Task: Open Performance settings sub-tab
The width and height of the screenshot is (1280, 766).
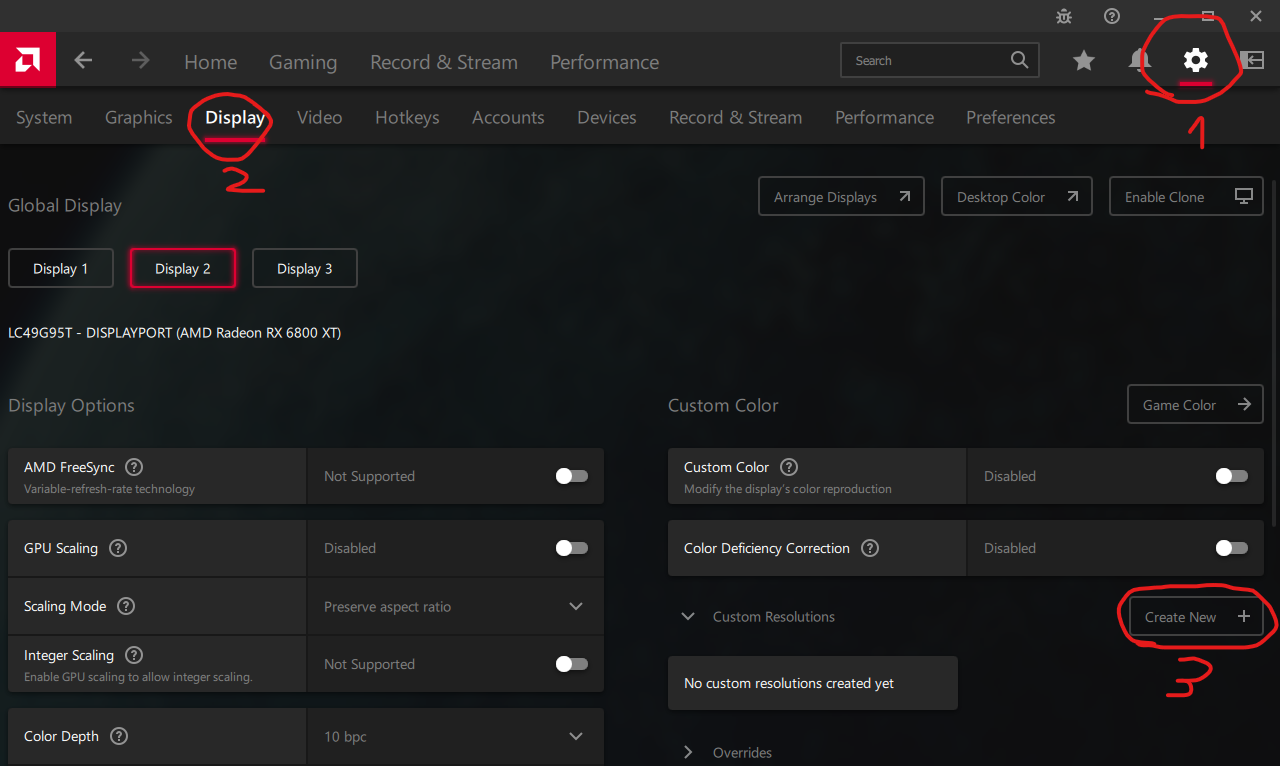Action: point(884,118)
